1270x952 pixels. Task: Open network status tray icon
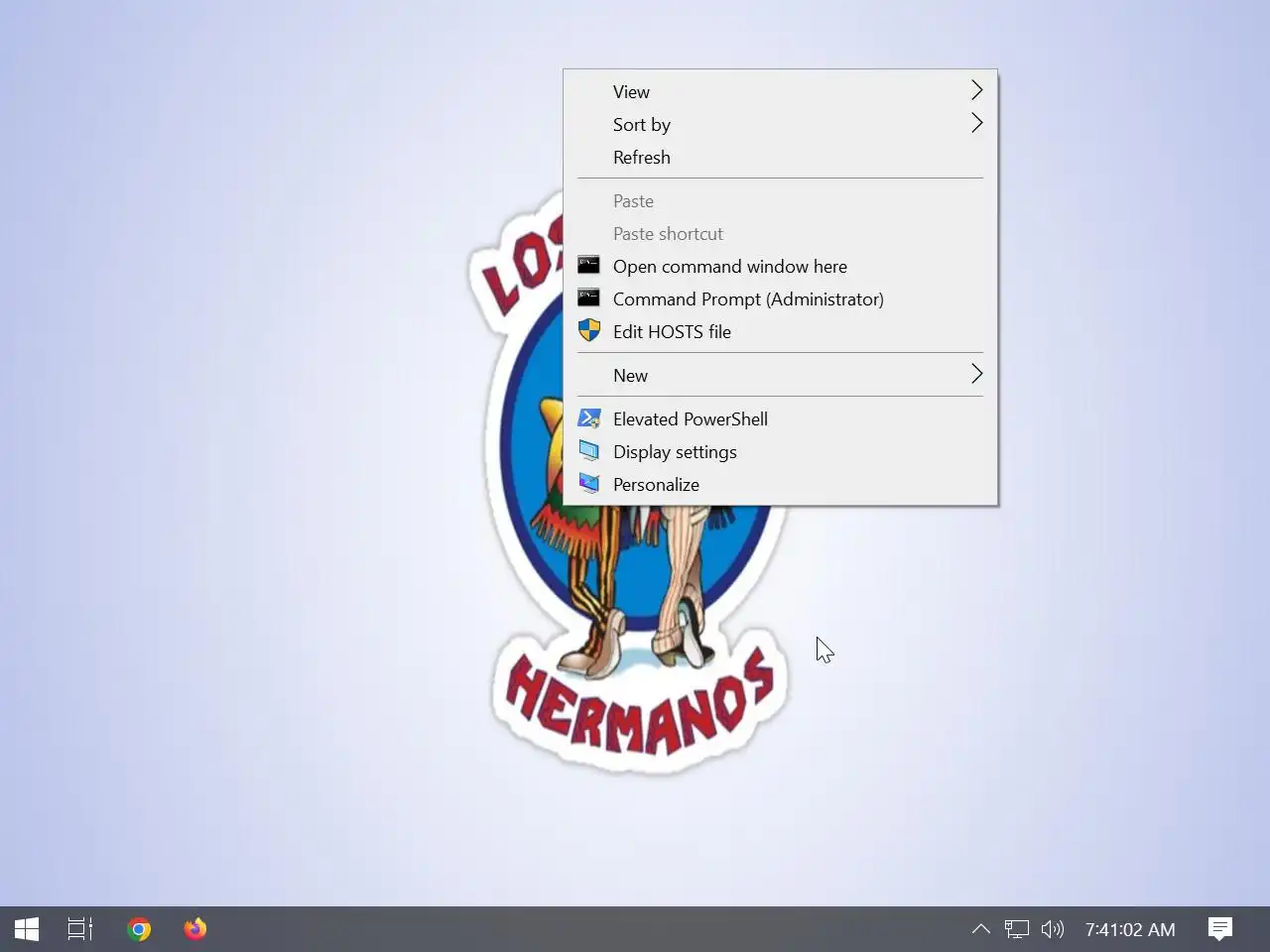(1016, 929)
